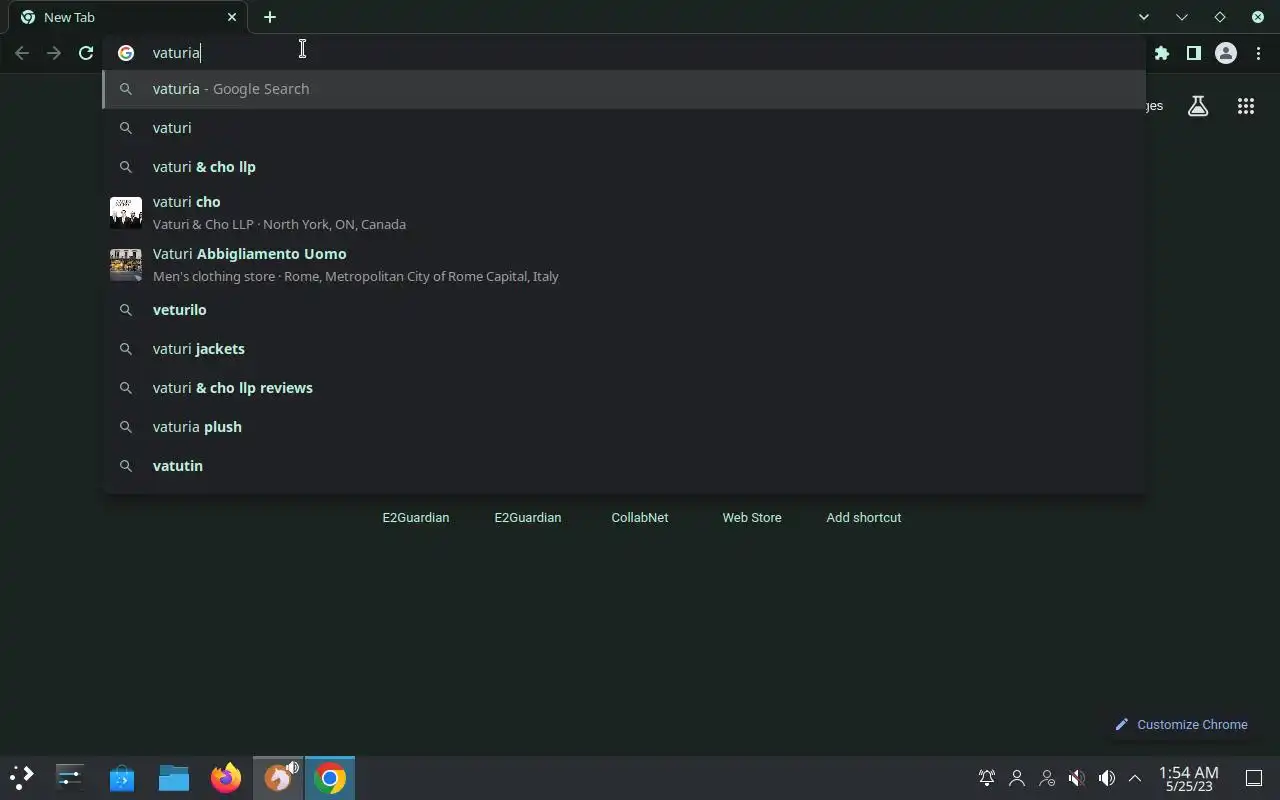Go back with the back arrow
1280x800 pixels.
(x=22, y=53)
